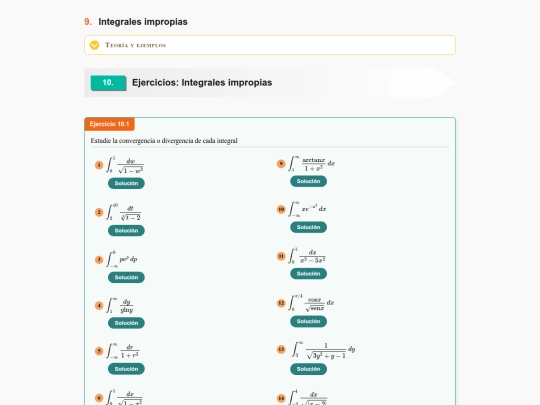540x405 pixels.
Task: Show Solución for integral 1 with sqrt(1-w²)
Action: (126, 183)
